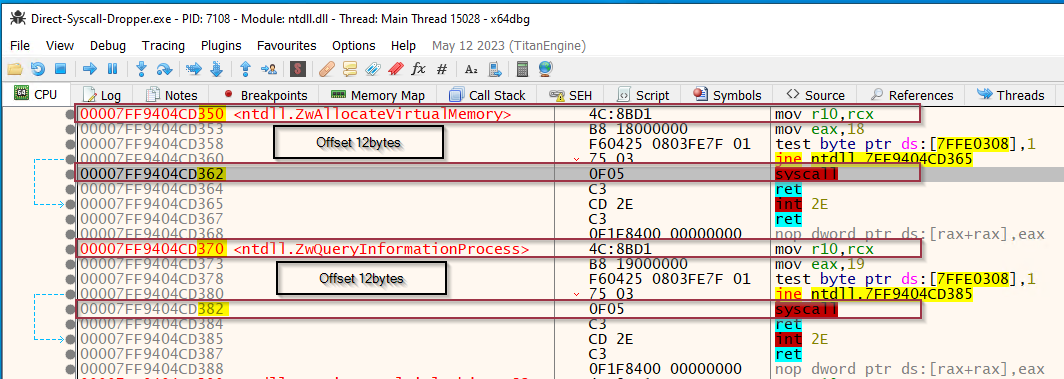Toggle breakpoint dot at ZwAllocateVirtualMemory address
Viewport: 1064px width, 379px height.
tap(70, 114)
